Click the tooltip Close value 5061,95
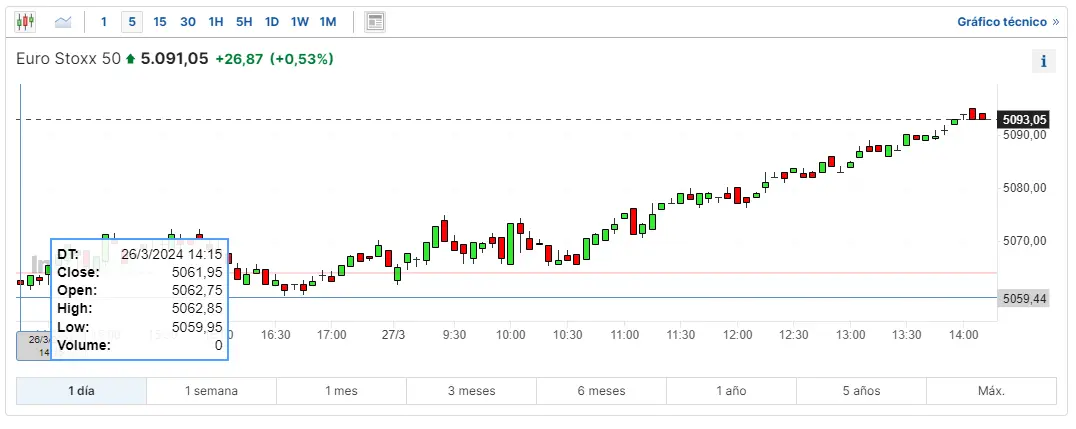This screenshot has height=429, width=1076. pyautogui.click(x=197, y=273)
